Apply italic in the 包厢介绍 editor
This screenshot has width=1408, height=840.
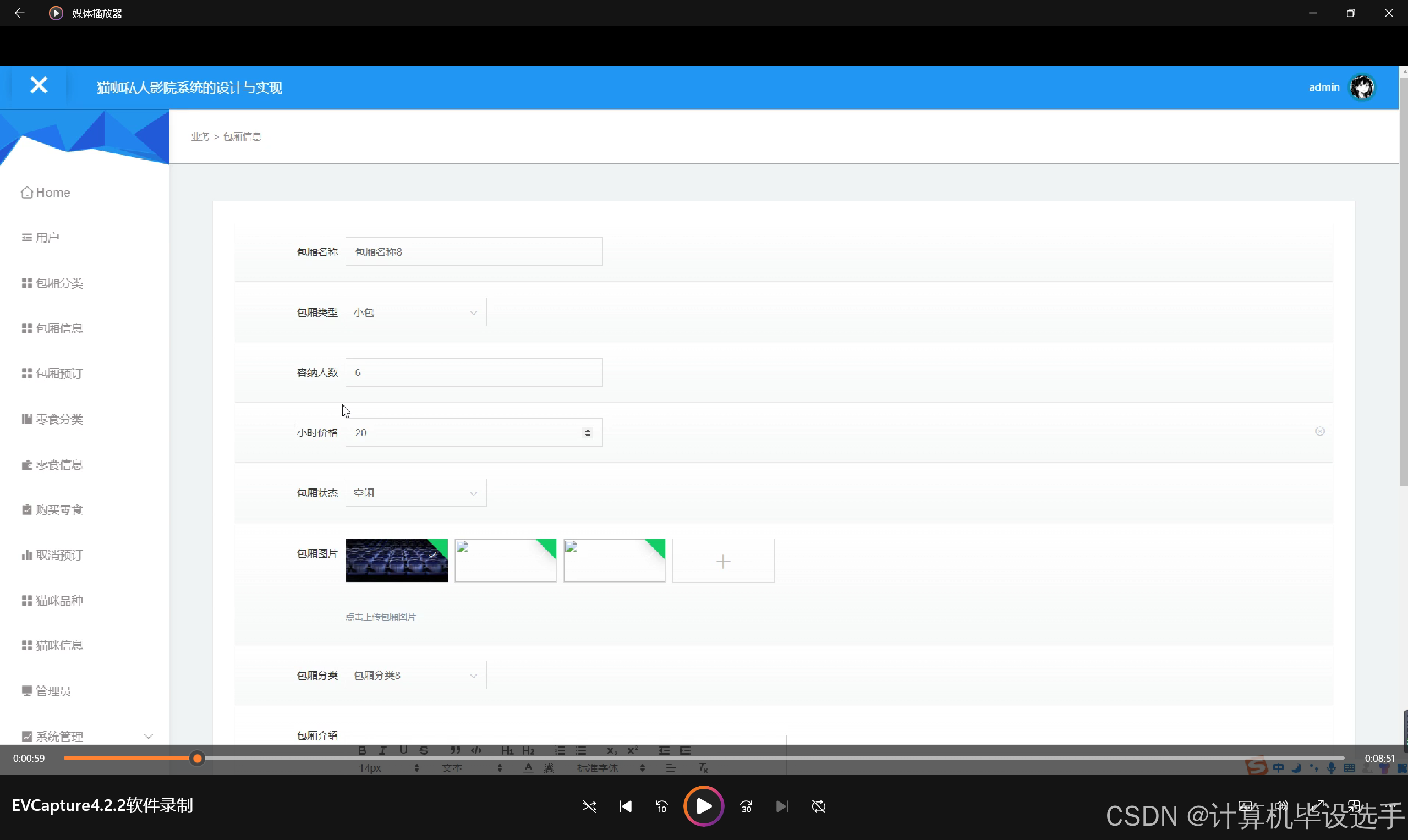383,750
